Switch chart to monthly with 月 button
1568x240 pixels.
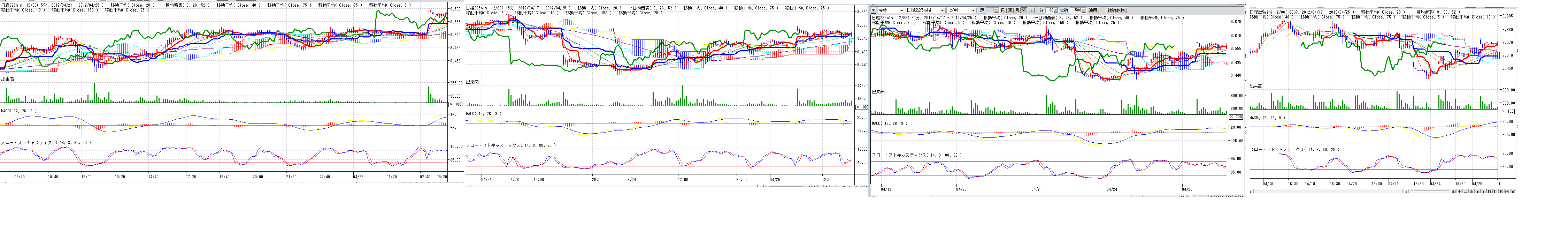point(1017,10)
